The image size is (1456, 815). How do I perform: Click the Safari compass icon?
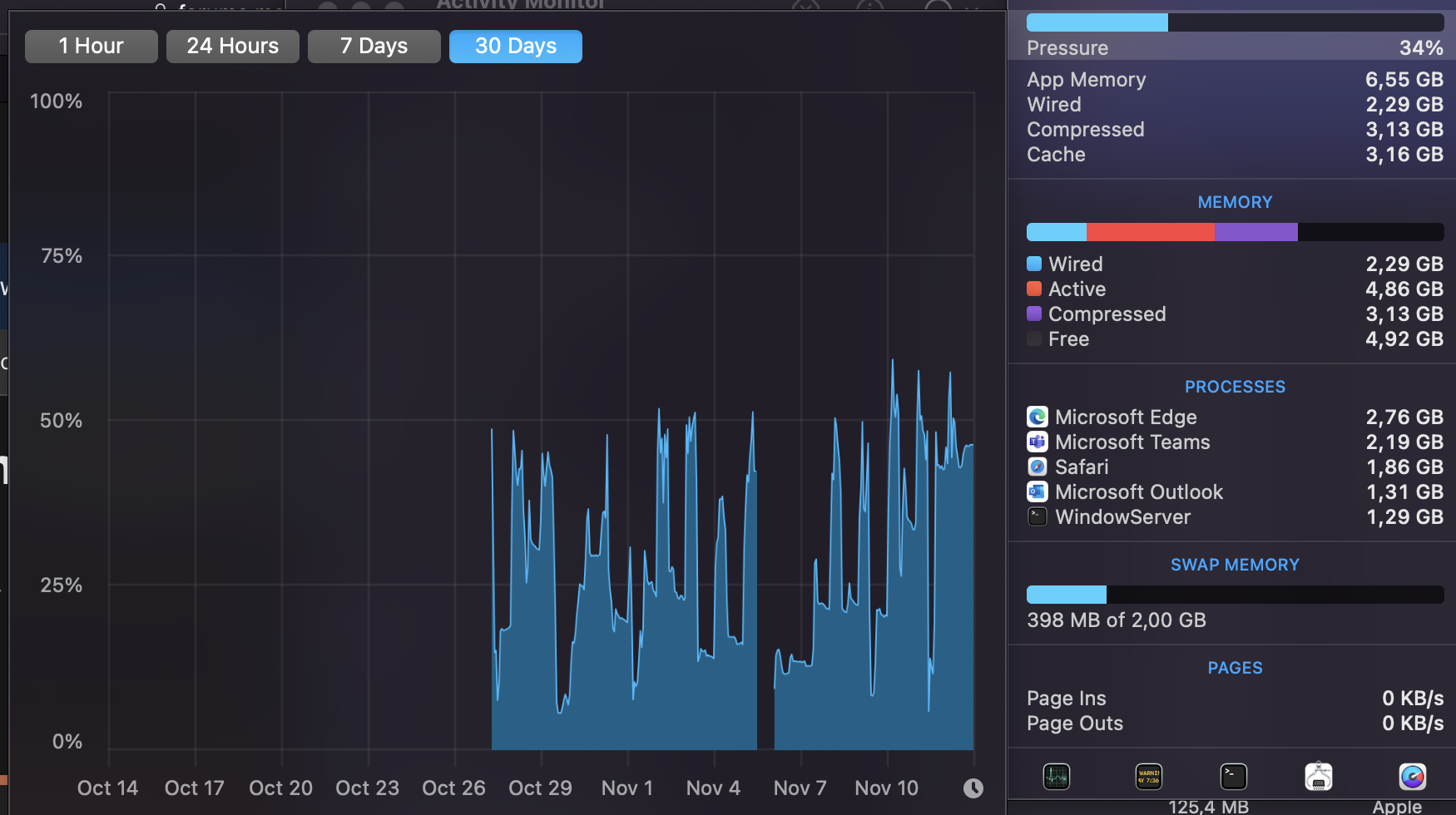pyautogui.click(x=1038, y=467)
